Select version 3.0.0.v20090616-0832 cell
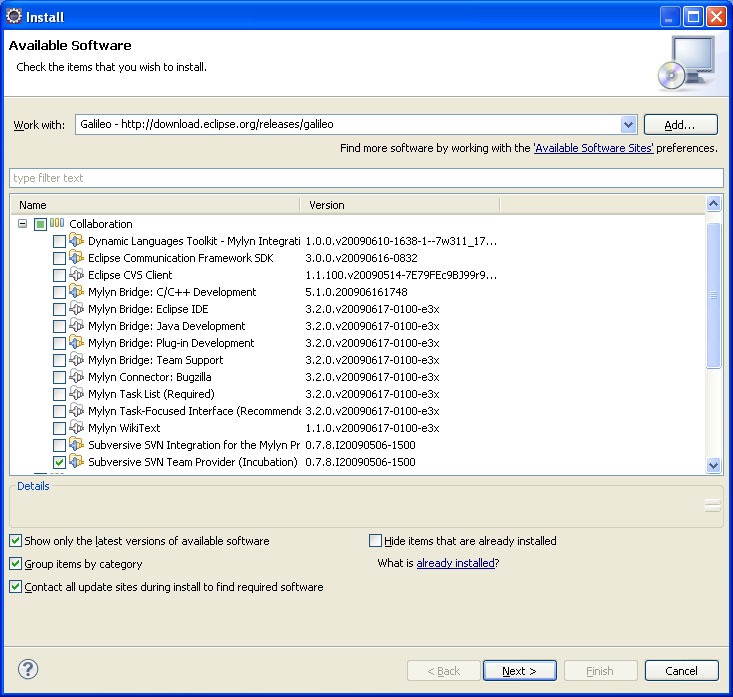This screenshot has width=733, height=697. point(361,258)
